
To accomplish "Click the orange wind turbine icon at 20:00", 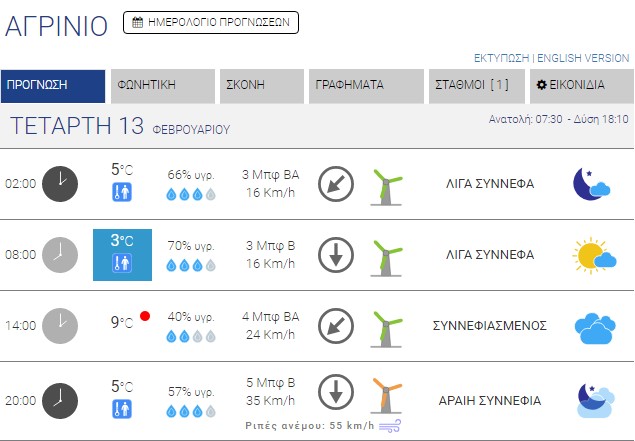I will (386, 397).
